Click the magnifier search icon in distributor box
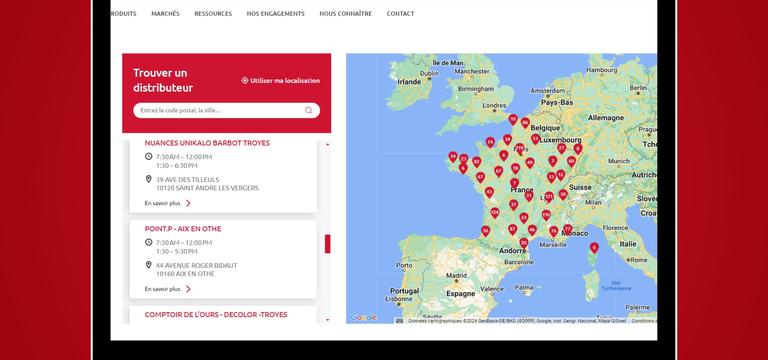Viewport: 768px width, 360px height. pyautogui.click(x=309, y=110)
